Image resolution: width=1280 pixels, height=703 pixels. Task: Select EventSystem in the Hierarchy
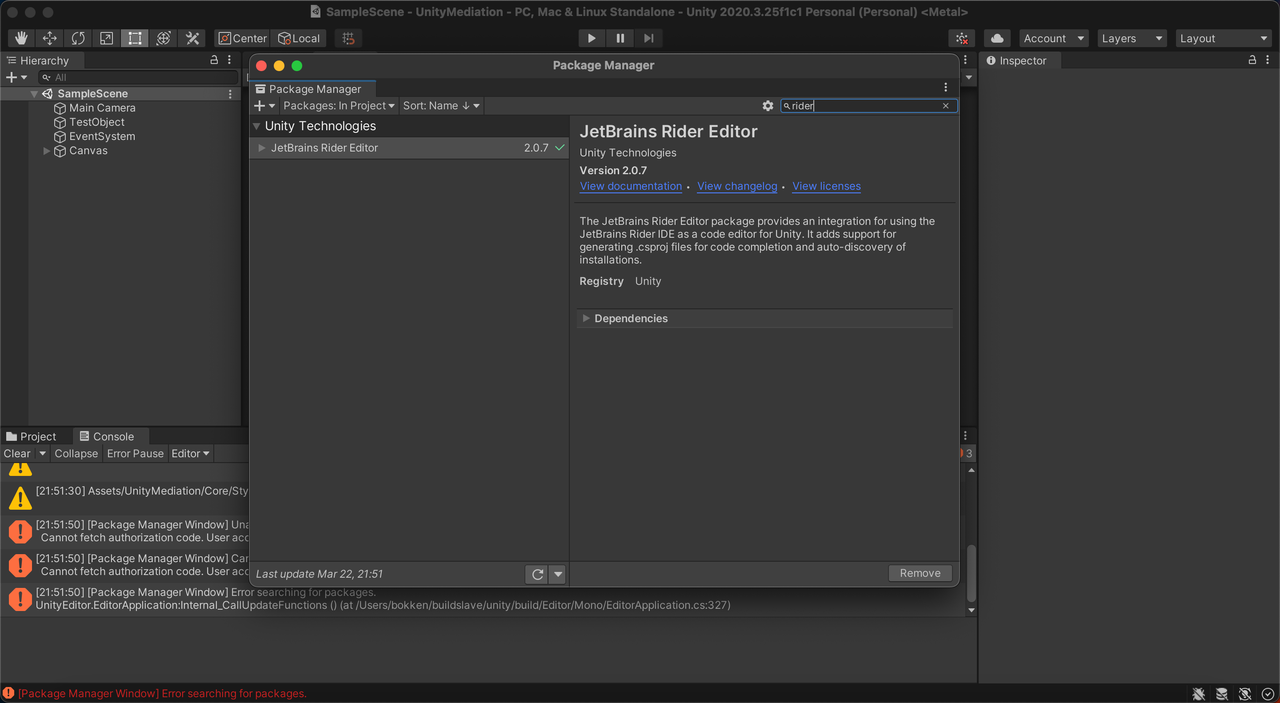point(102,137)
